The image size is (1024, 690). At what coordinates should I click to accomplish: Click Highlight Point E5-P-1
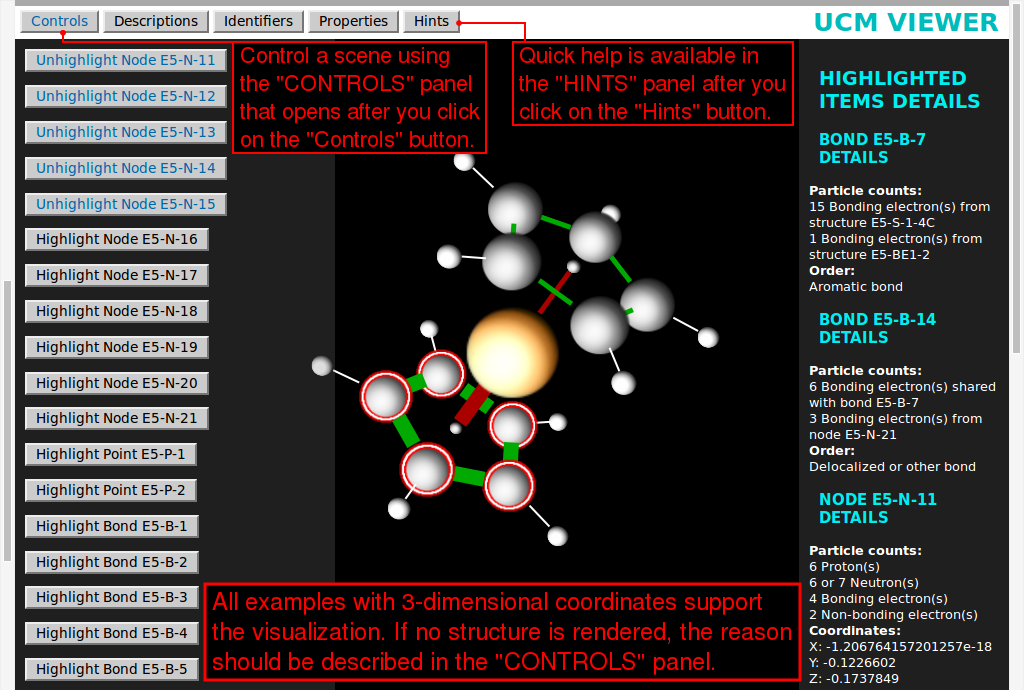(110, 454)
